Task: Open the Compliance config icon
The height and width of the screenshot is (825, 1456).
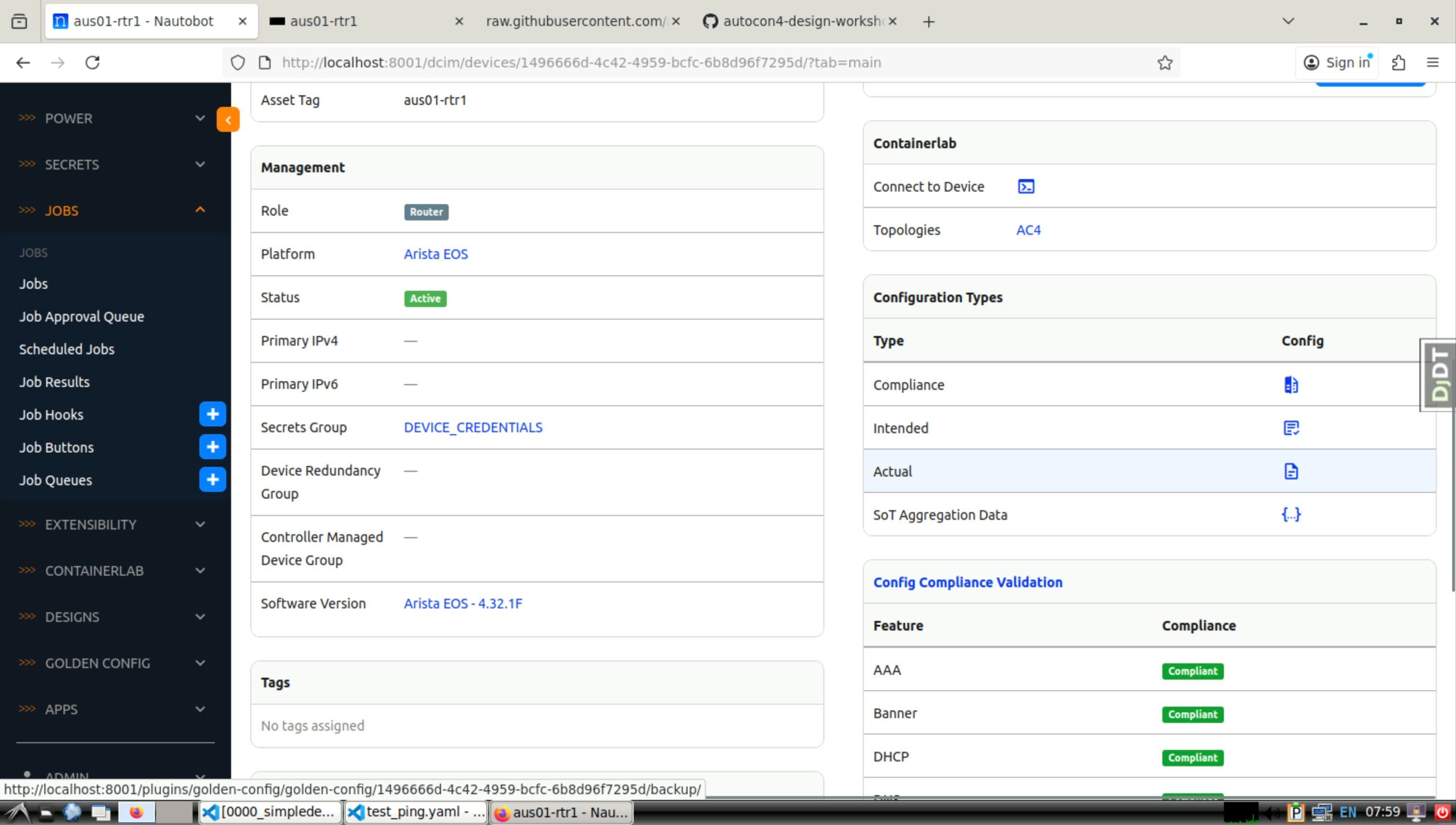Action: [x=1290, y=385]
